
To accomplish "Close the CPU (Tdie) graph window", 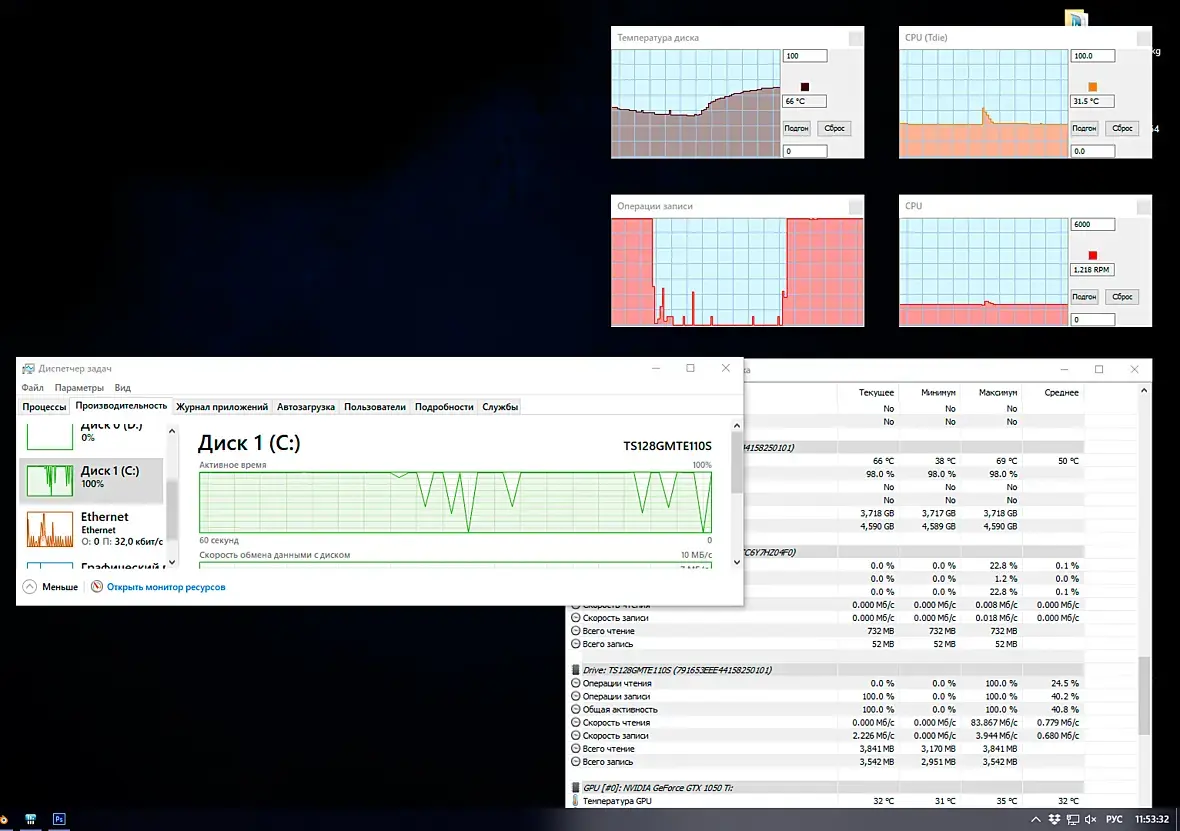I will click(1144, 38).
